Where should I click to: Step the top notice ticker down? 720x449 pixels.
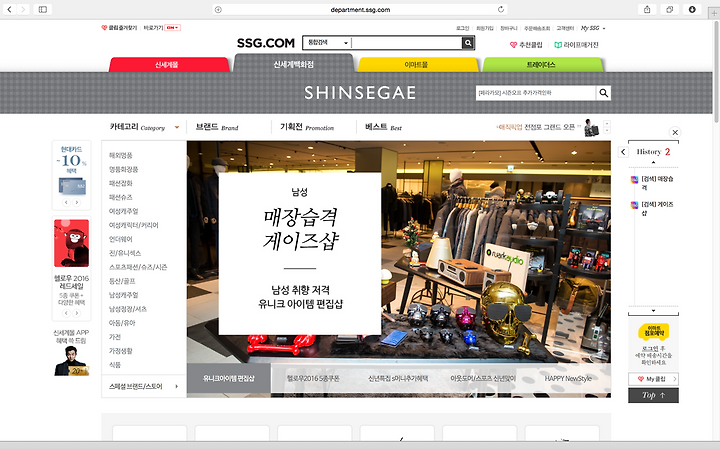(x=607, y=130)
